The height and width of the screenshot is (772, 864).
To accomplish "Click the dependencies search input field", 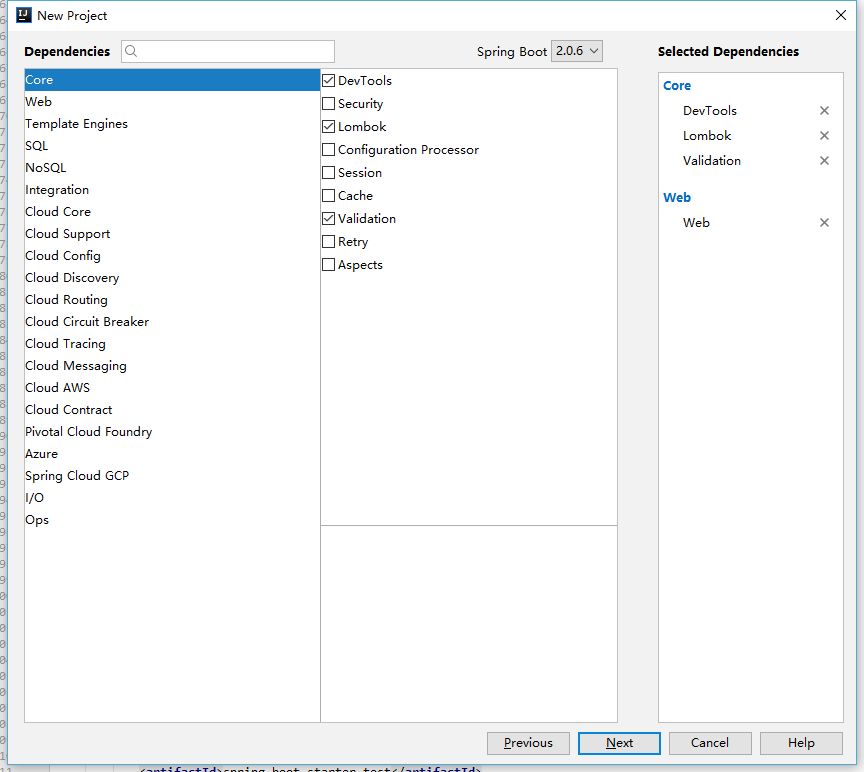I will pyautogui.click(x=230, y=50).
